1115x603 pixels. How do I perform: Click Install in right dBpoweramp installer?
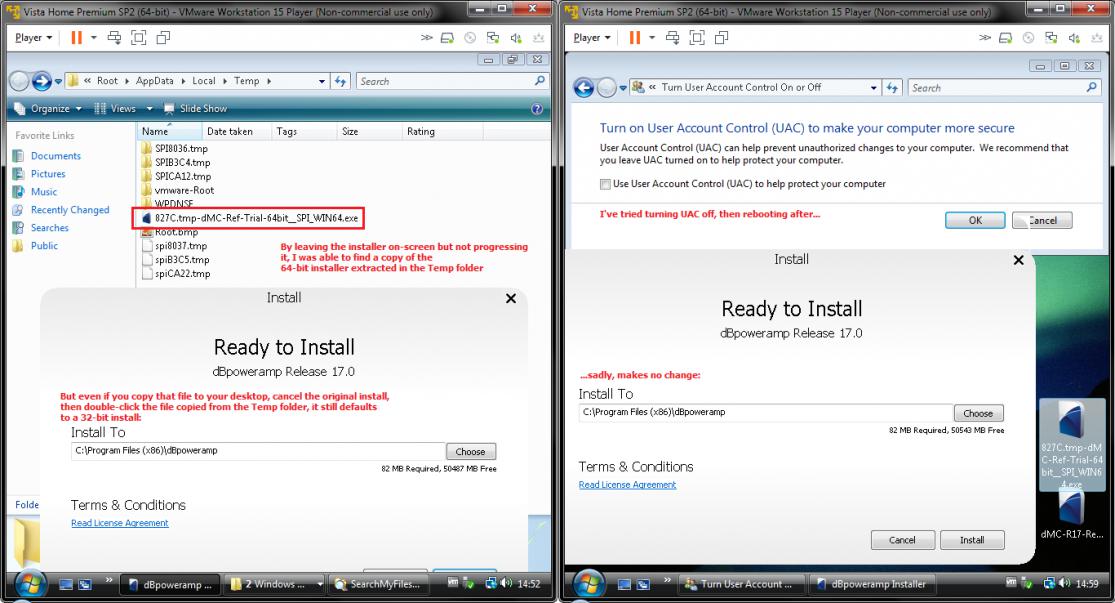[x=972, y=540]
